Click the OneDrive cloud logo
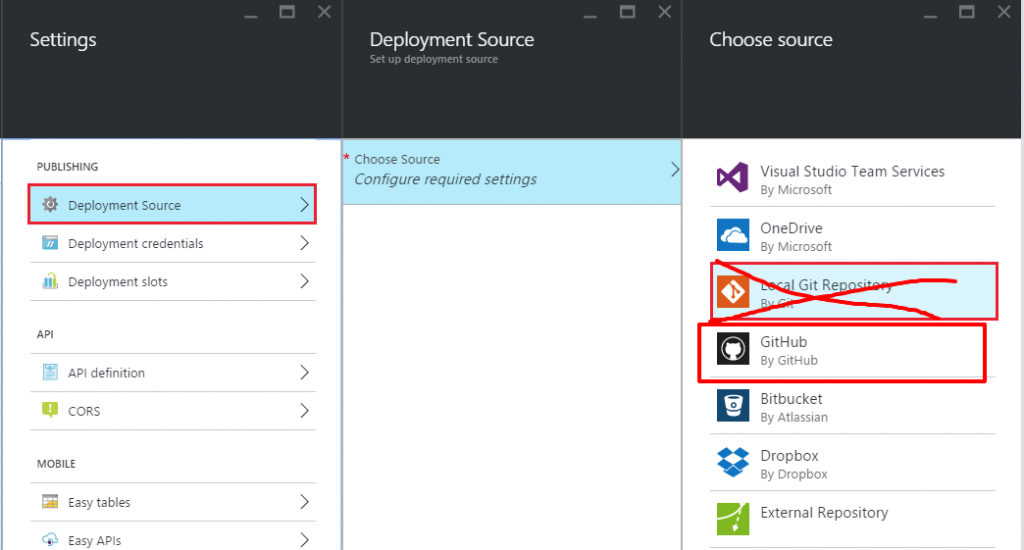This screenshot has width=1024, height=550. [x=733, y=235]
